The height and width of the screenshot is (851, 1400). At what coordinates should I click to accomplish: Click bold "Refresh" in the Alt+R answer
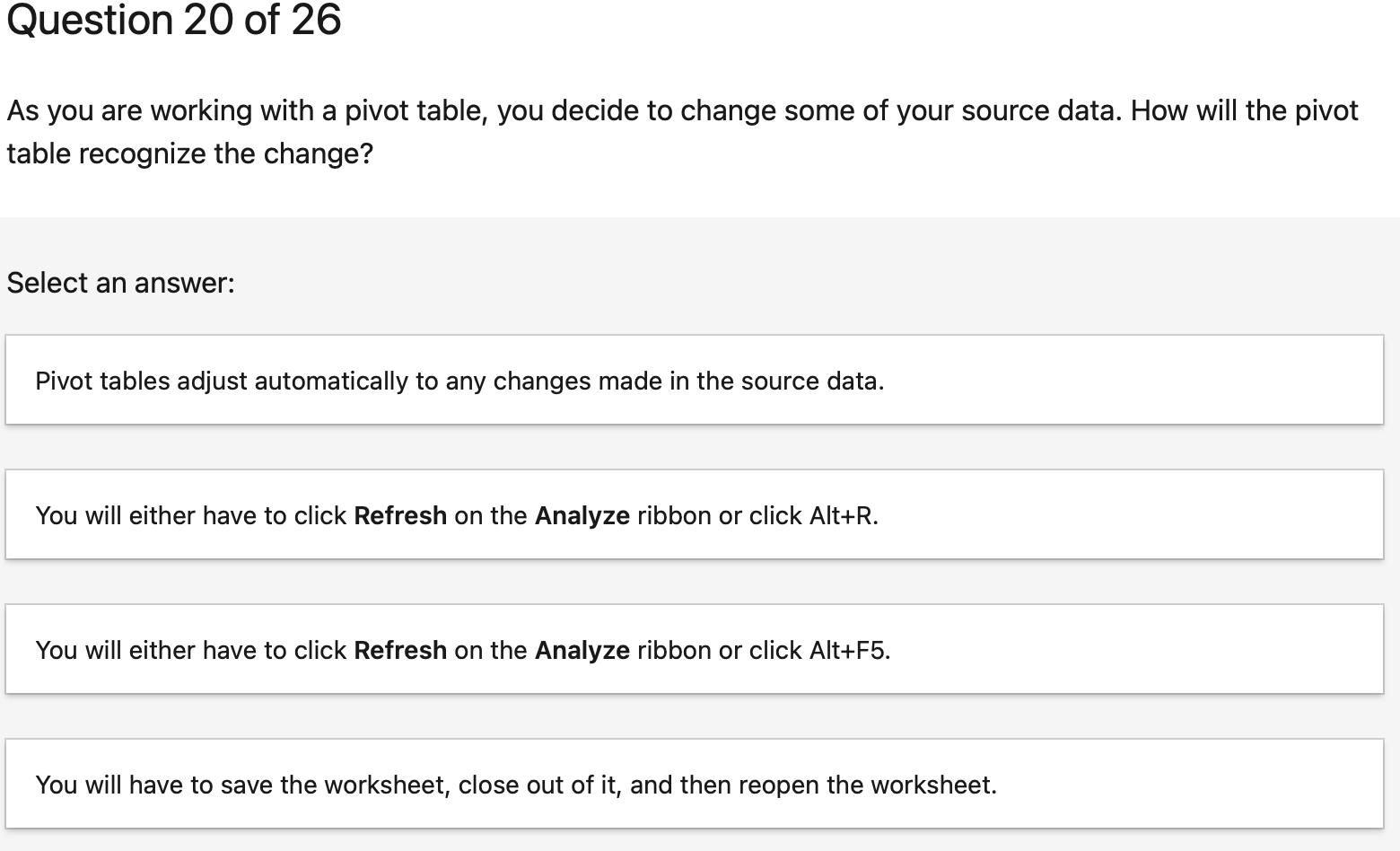click(400, 515)
